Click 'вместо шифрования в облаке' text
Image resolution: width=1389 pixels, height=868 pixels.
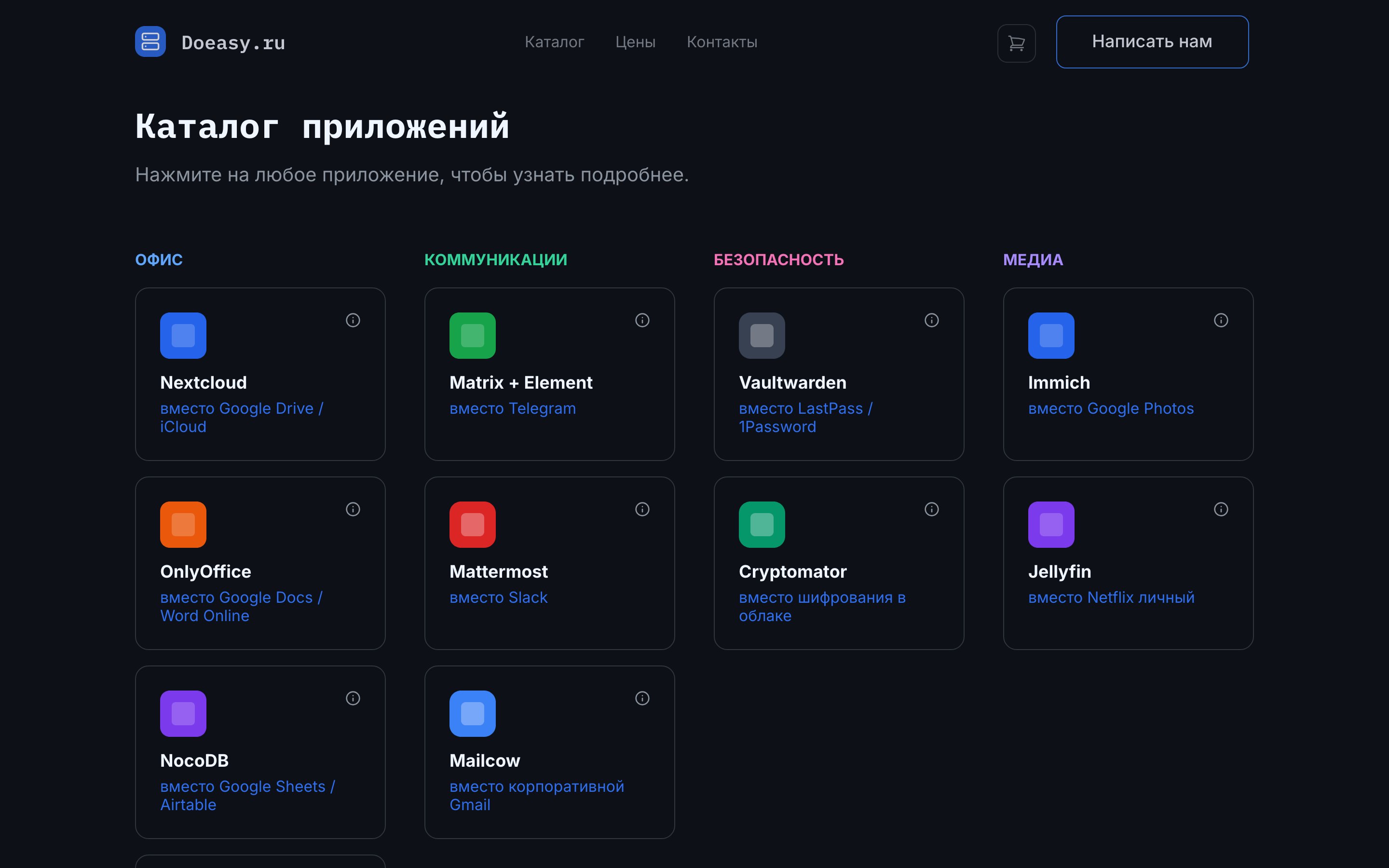(822, 606)
